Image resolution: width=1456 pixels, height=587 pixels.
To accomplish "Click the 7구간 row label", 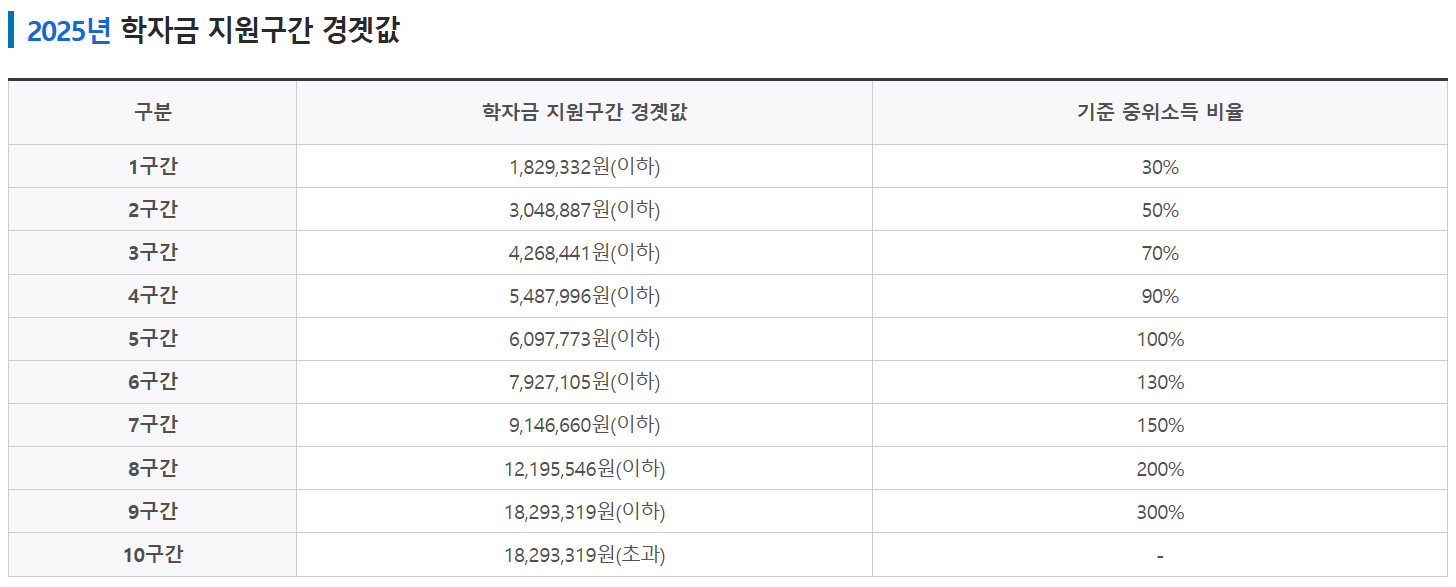I will 153,425.
